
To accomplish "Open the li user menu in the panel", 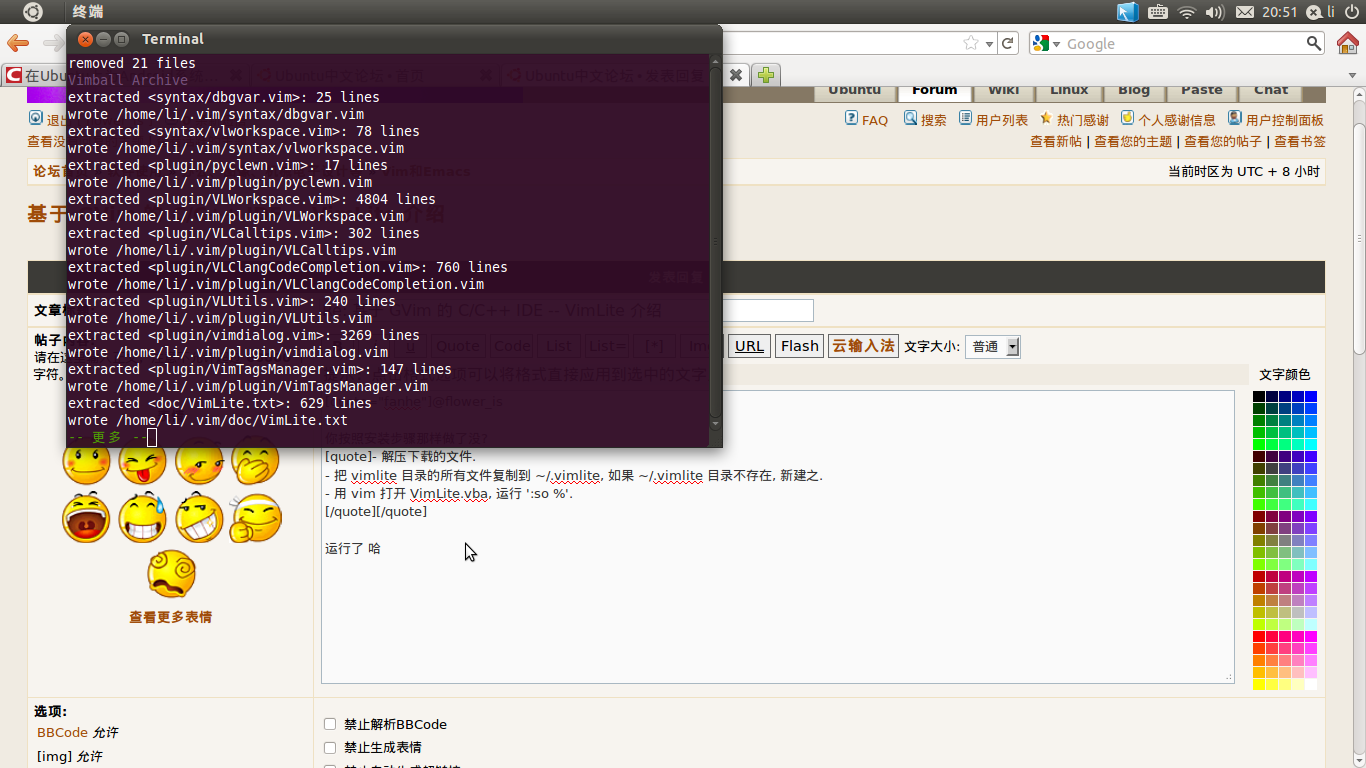I will [x=1321, y=12].
